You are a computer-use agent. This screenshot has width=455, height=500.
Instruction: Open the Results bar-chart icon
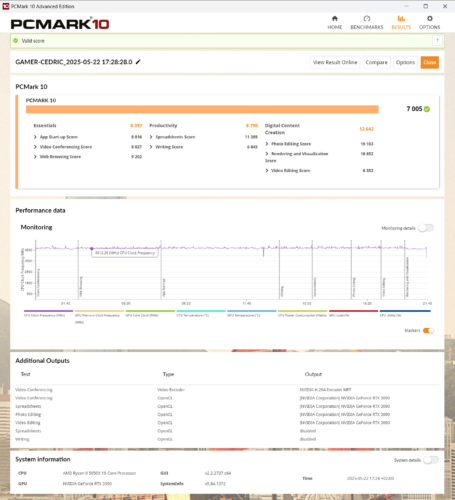401,18
